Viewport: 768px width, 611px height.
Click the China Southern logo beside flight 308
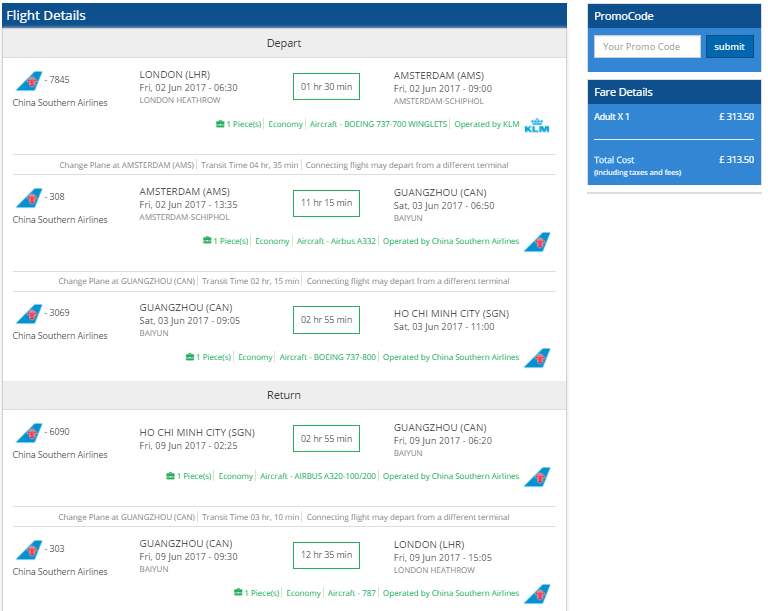coord(29,198)
